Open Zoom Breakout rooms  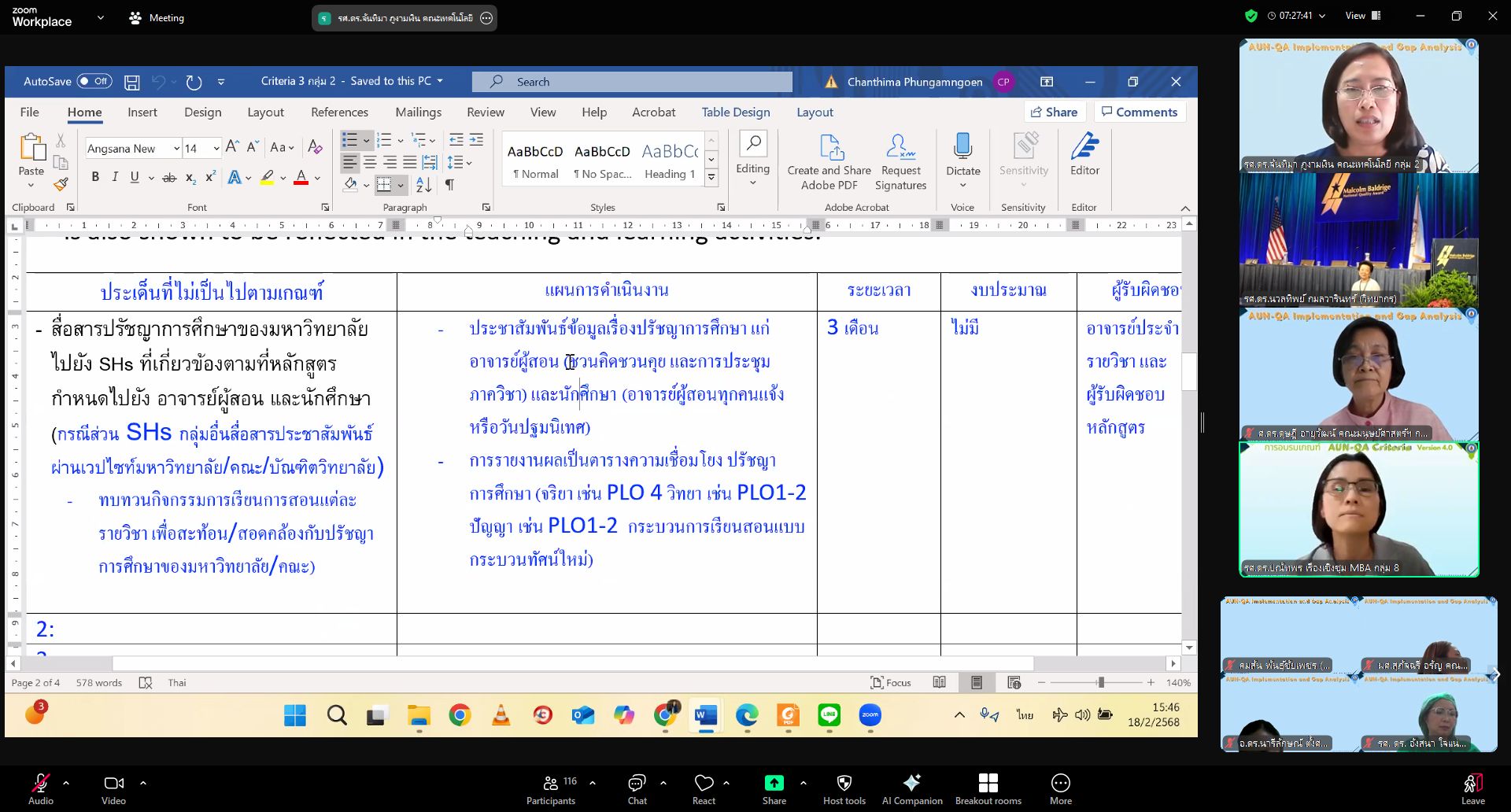(988, 789)
